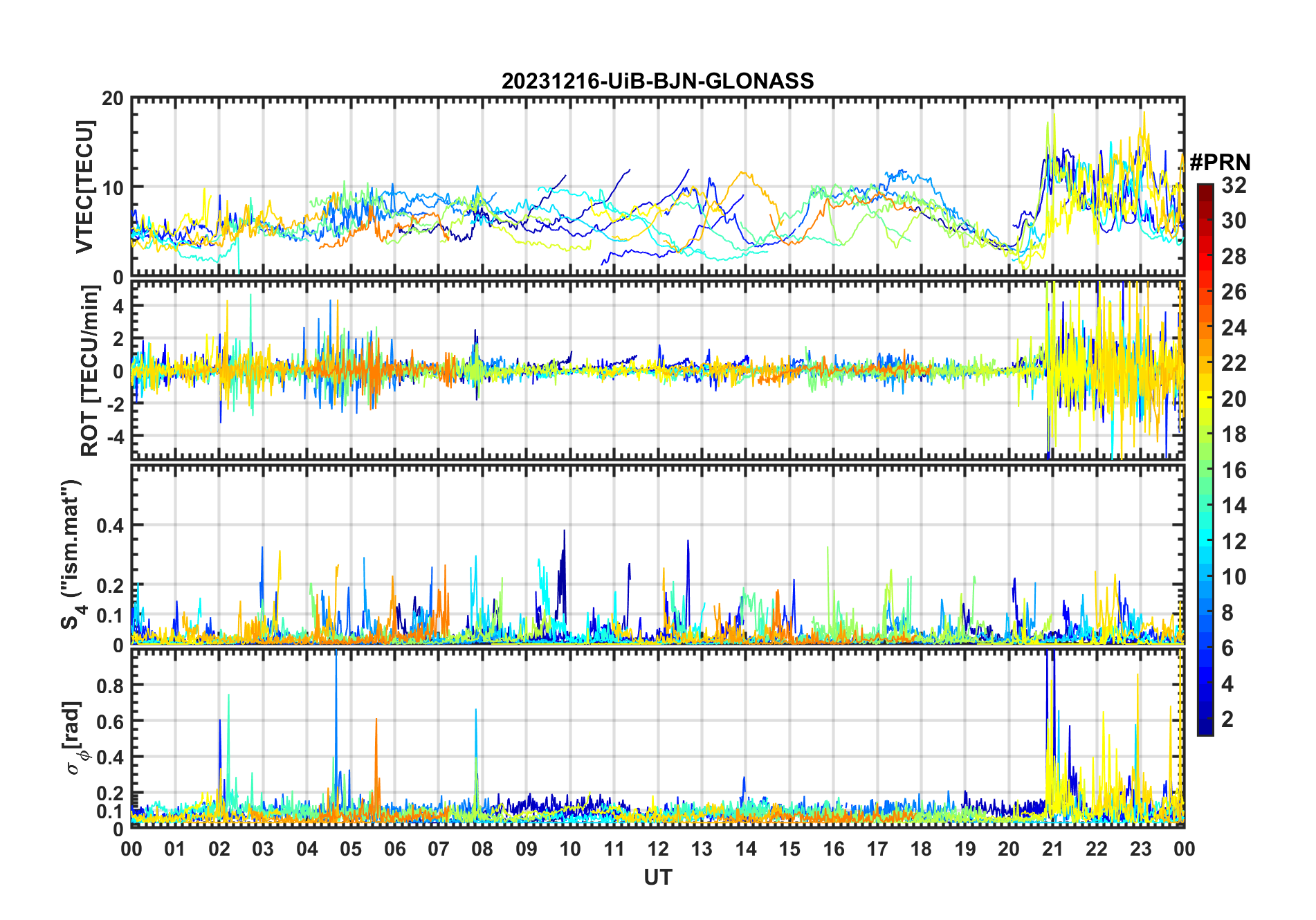
Task: Click the plot title 20231216-UiB-BJN-GLONASS
Action: [657, 81]
